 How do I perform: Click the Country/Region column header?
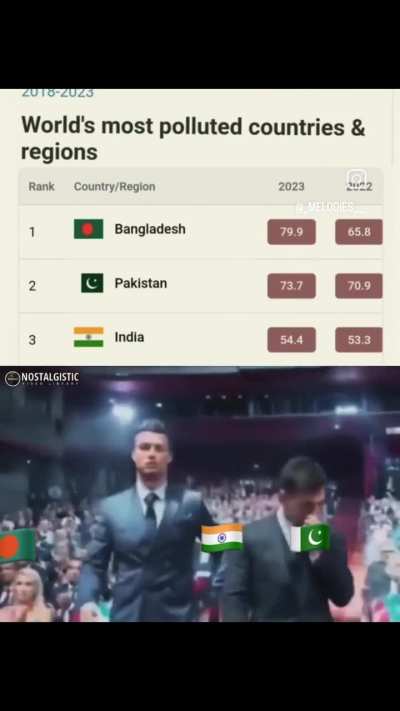coord(114,187)
